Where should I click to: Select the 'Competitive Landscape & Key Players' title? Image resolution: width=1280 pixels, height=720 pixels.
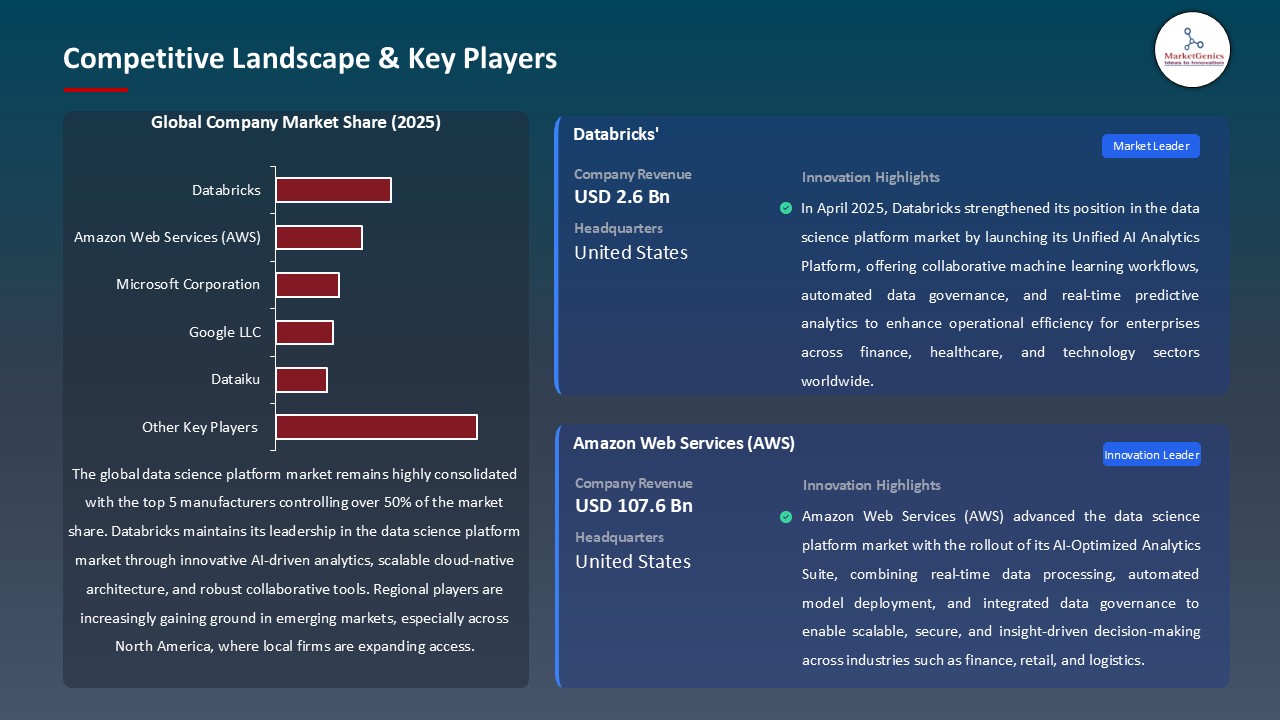pyautogui.click(x=310, y=58)
